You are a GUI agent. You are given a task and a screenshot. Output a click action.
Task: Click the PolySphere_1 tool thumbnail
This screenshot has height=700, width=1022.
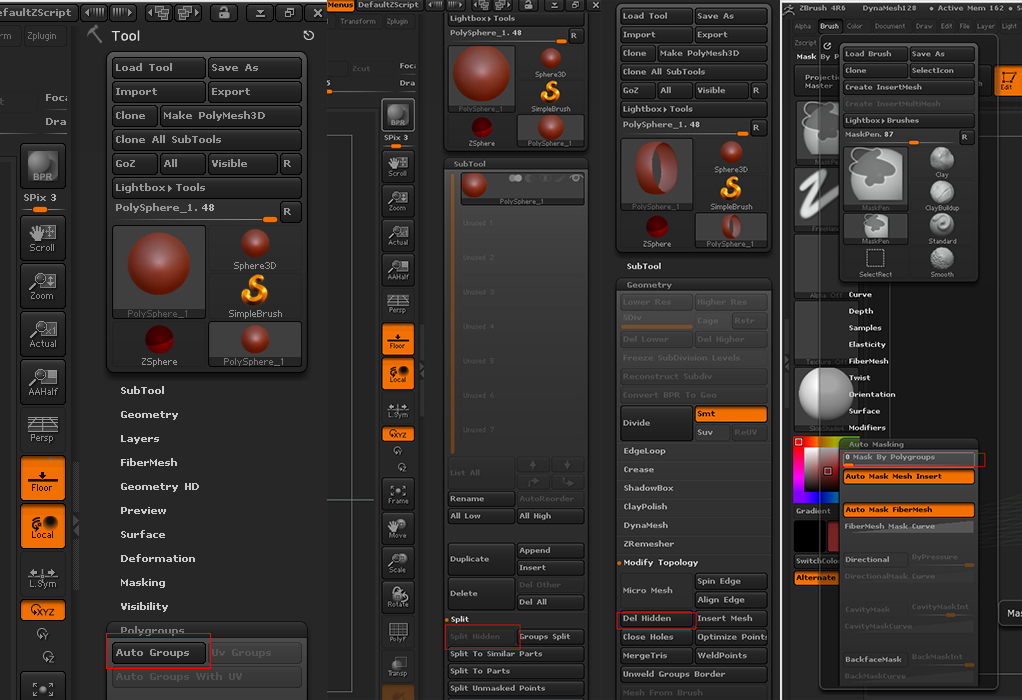pos(159,271)
